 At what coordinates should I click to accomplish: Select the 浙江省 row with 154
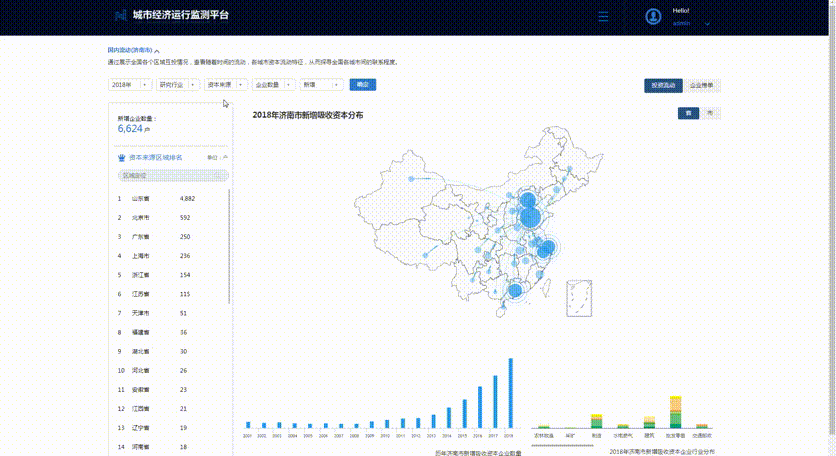click(x=171, y=275)
